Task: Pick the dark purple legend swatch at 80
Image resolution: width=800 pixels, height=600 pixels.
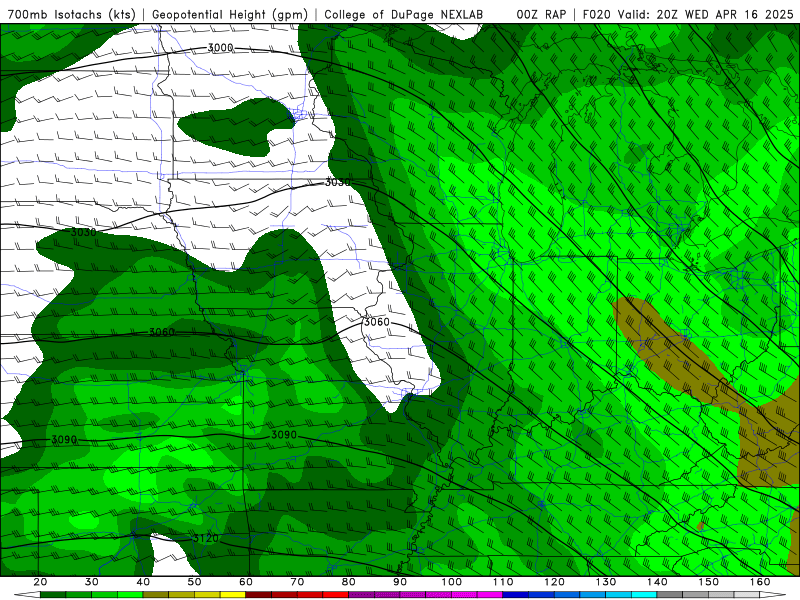Action: click(x=362, y=595)
